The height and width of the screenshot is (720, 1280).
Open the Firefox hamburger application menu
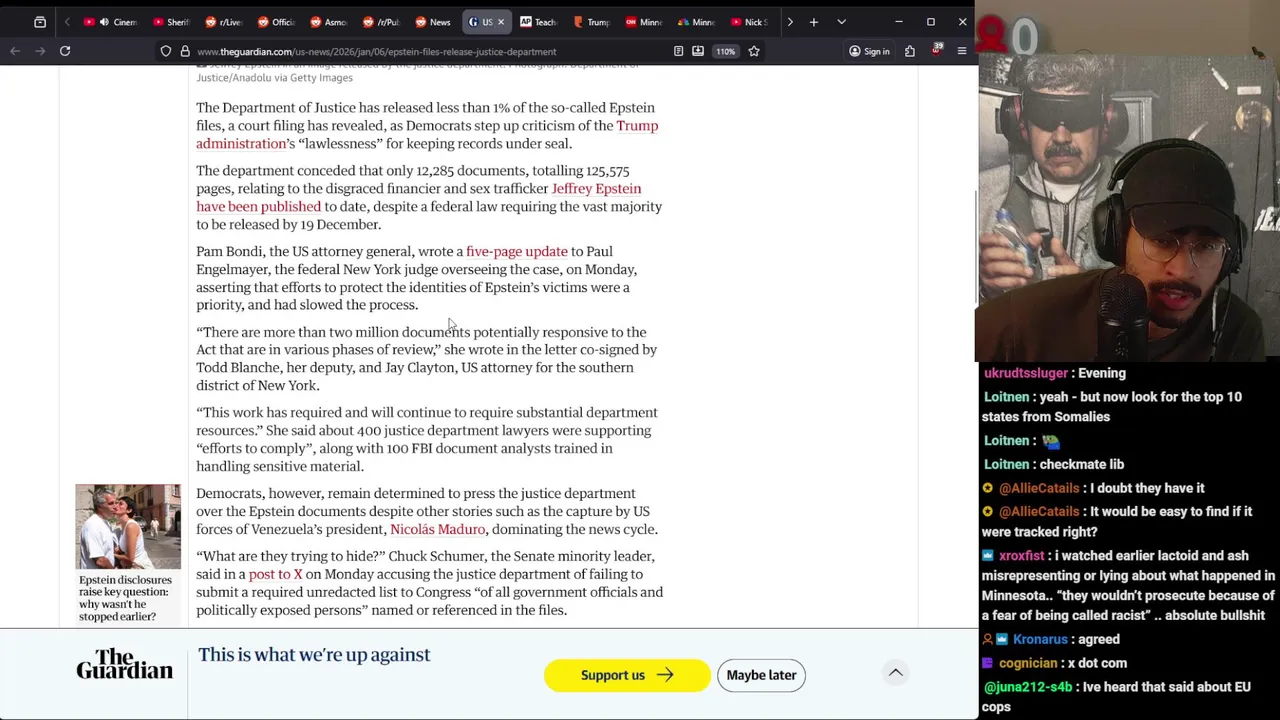point(962,51)
